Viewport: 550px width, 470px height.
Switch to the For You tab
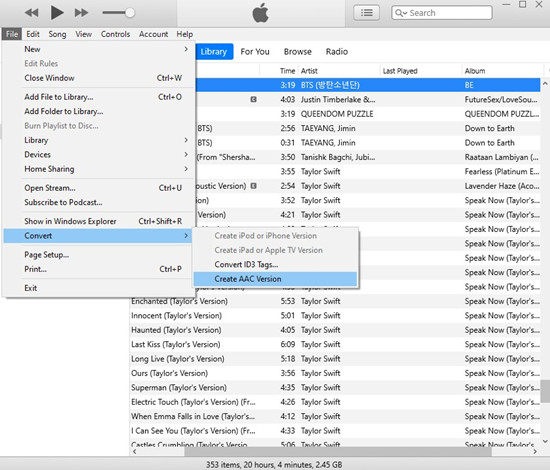pos(255,52)
